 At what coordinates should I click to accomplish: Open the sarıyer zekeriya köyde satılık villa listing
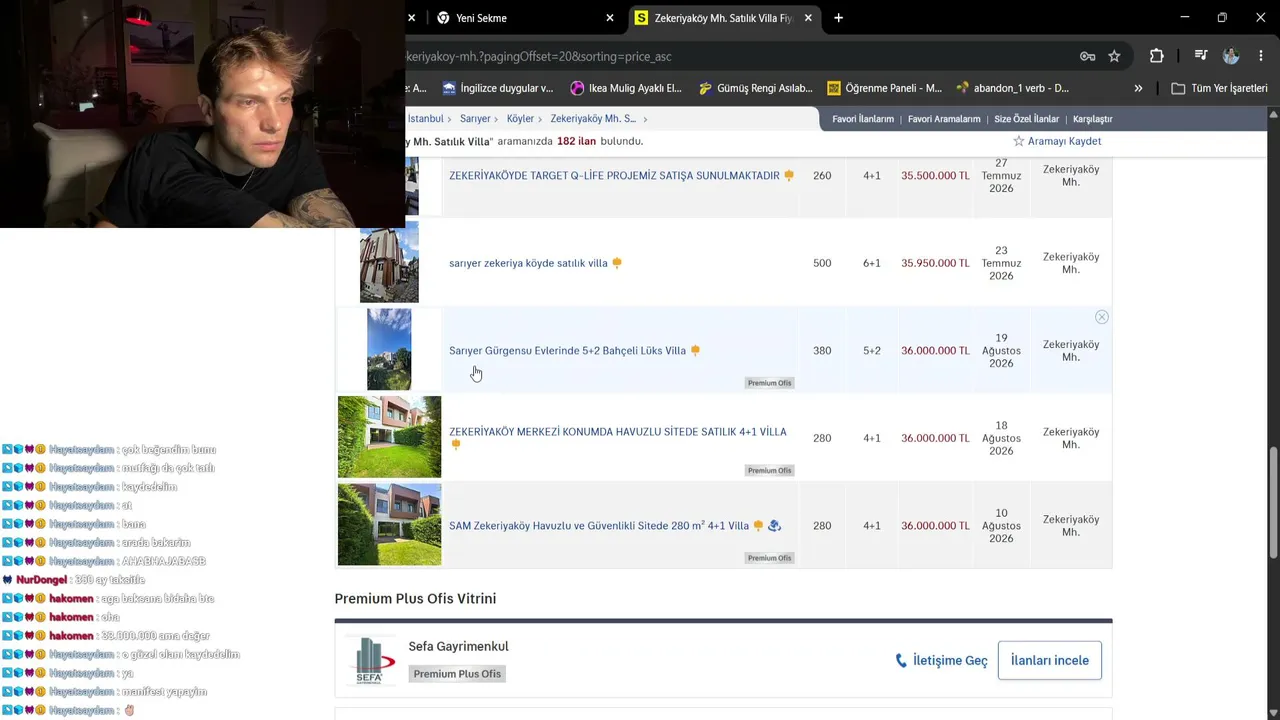click(x=528, y=263)
